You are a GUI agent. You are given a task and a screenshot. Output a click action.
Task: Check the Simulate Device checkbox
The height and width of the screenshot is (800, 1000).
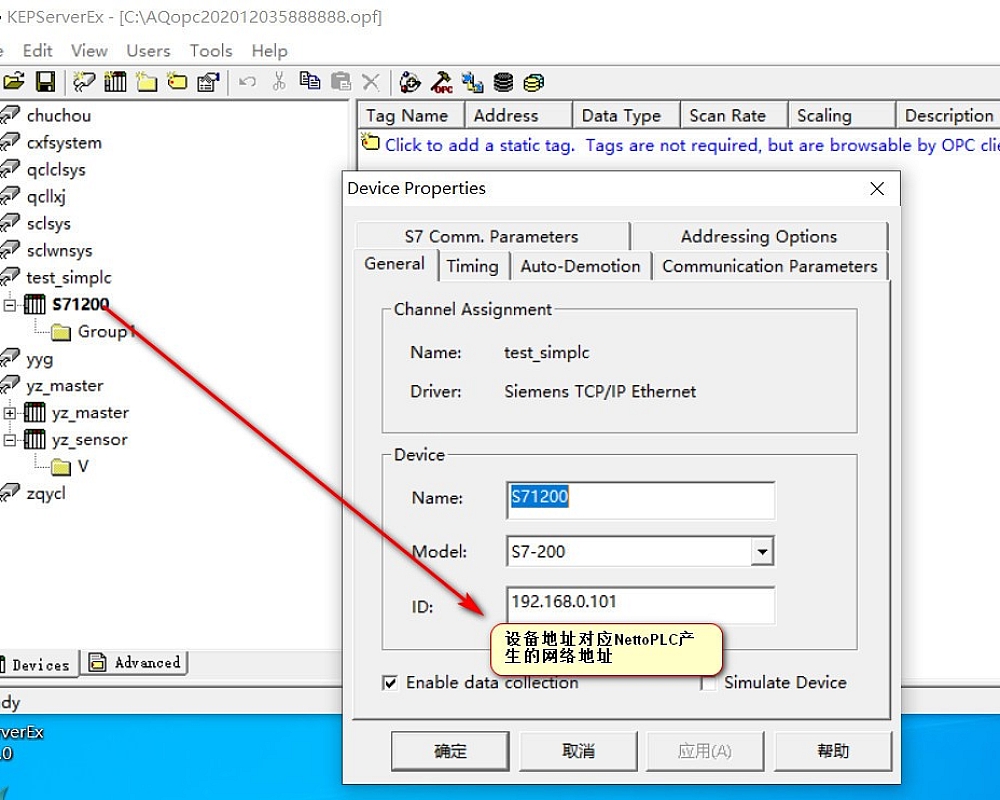coord(708,682)
